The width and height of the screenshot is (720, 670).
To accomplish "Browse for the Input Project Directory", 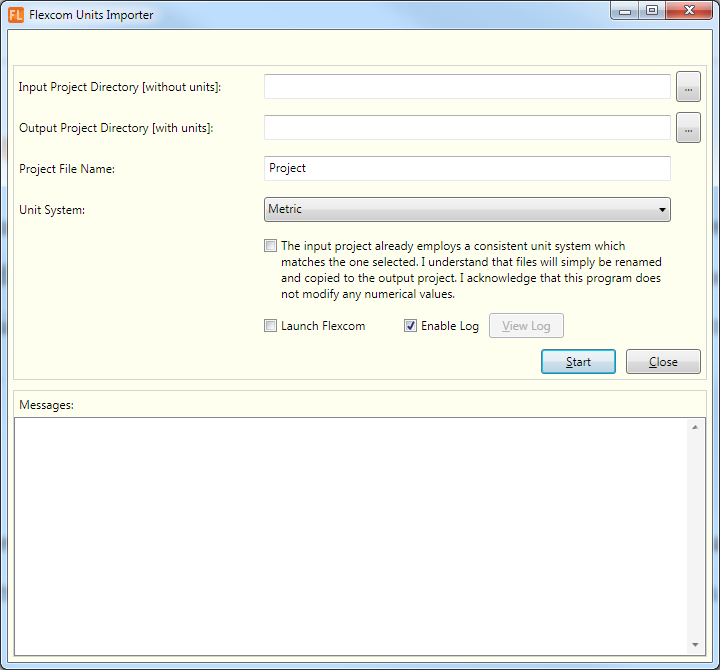I will click(x=688, y=86).
